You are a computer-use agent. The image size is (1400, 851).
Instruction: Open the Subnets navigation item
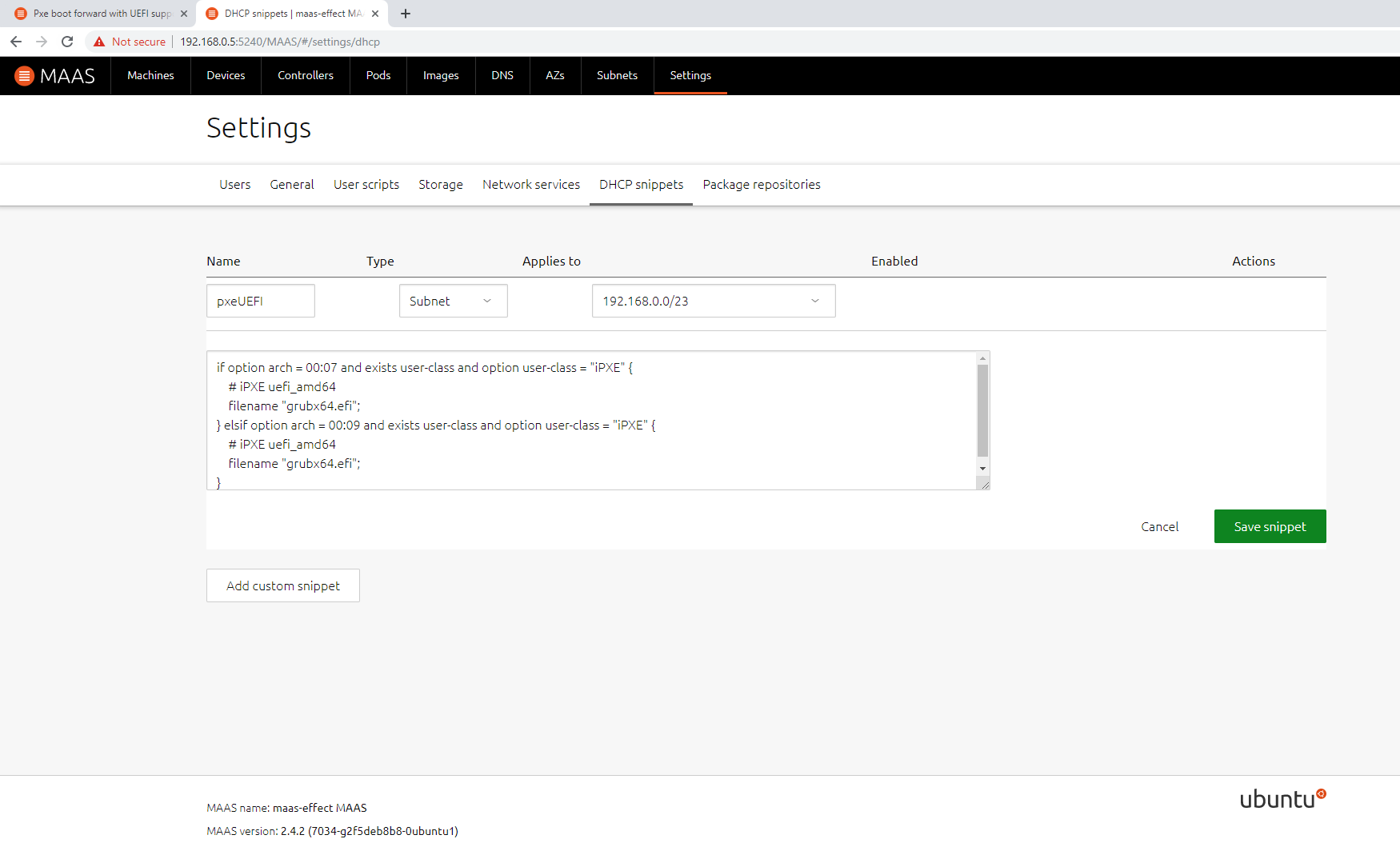point(617,75)
